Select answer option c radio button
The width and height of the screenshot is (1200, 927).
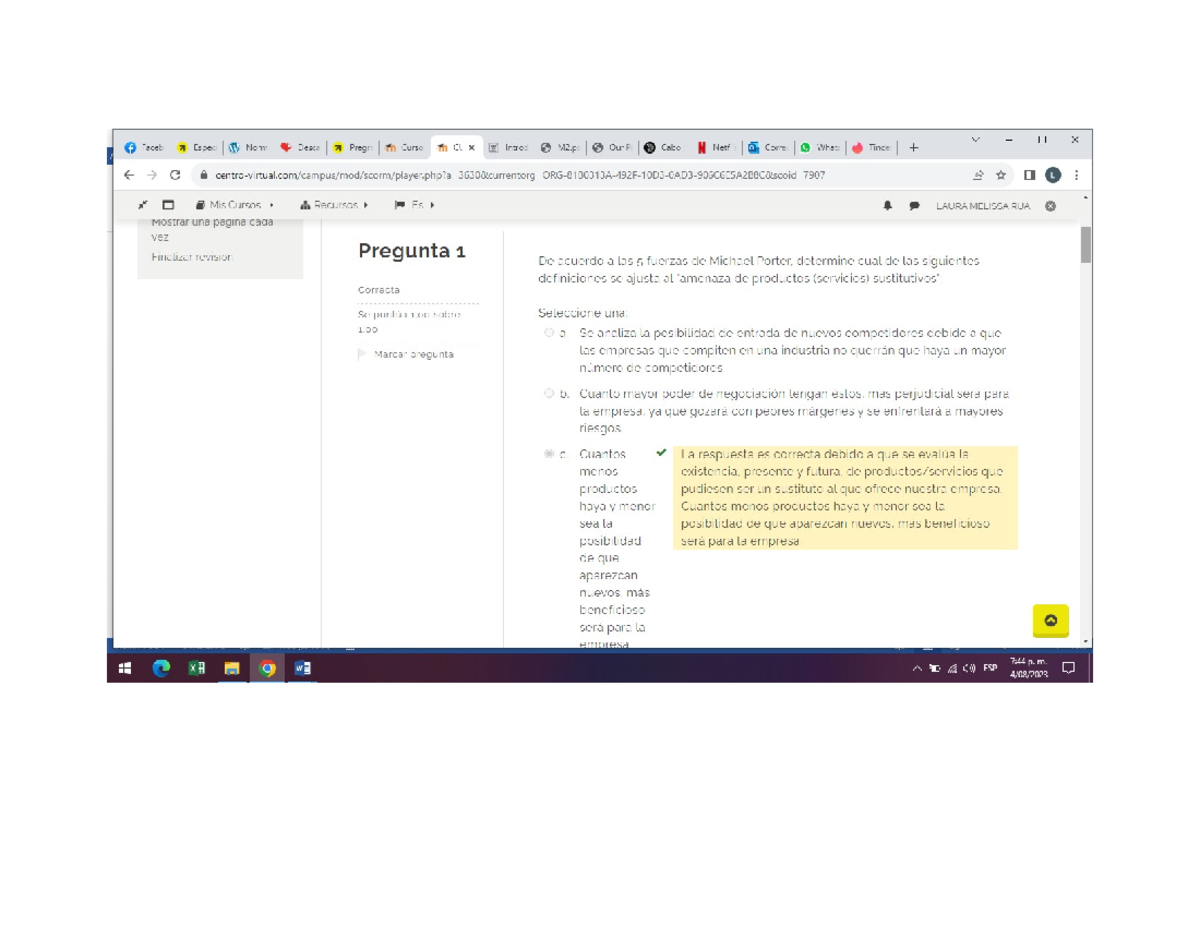tap(548, 454)
